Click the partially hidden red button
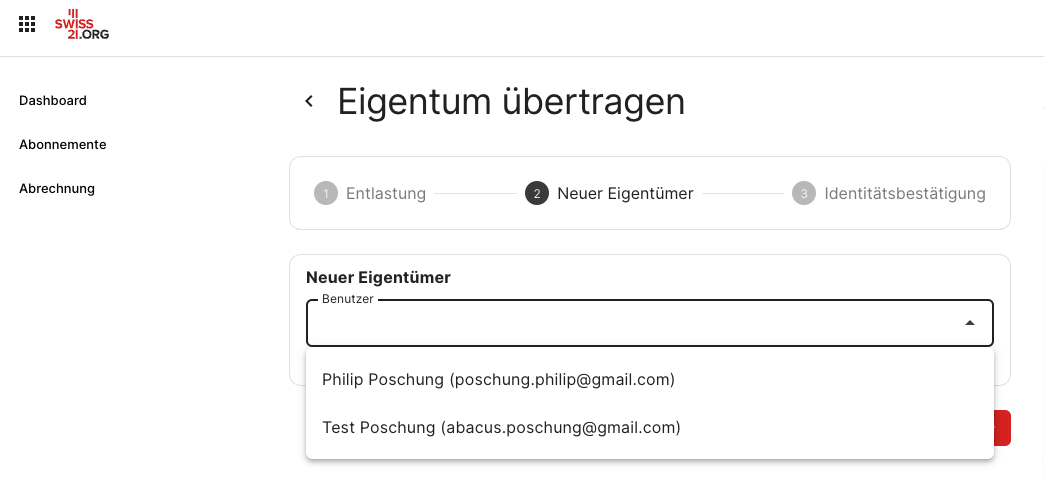Image resolution: width=1044 pixels, height=479 pixels. pos(1003,428)
